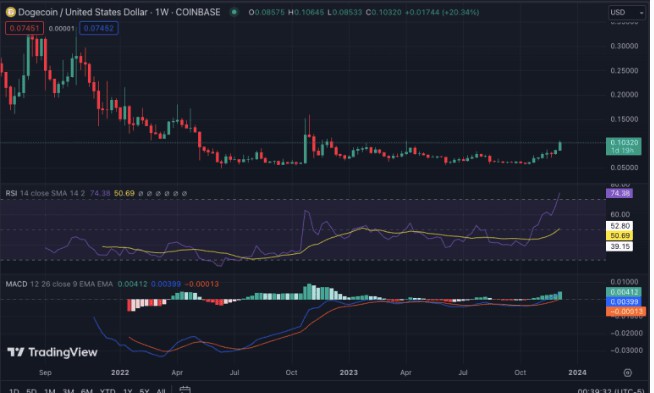Click the close value C0.10320 in header
Viewport: 654px width, 393px height.
(x=383, y=13)
